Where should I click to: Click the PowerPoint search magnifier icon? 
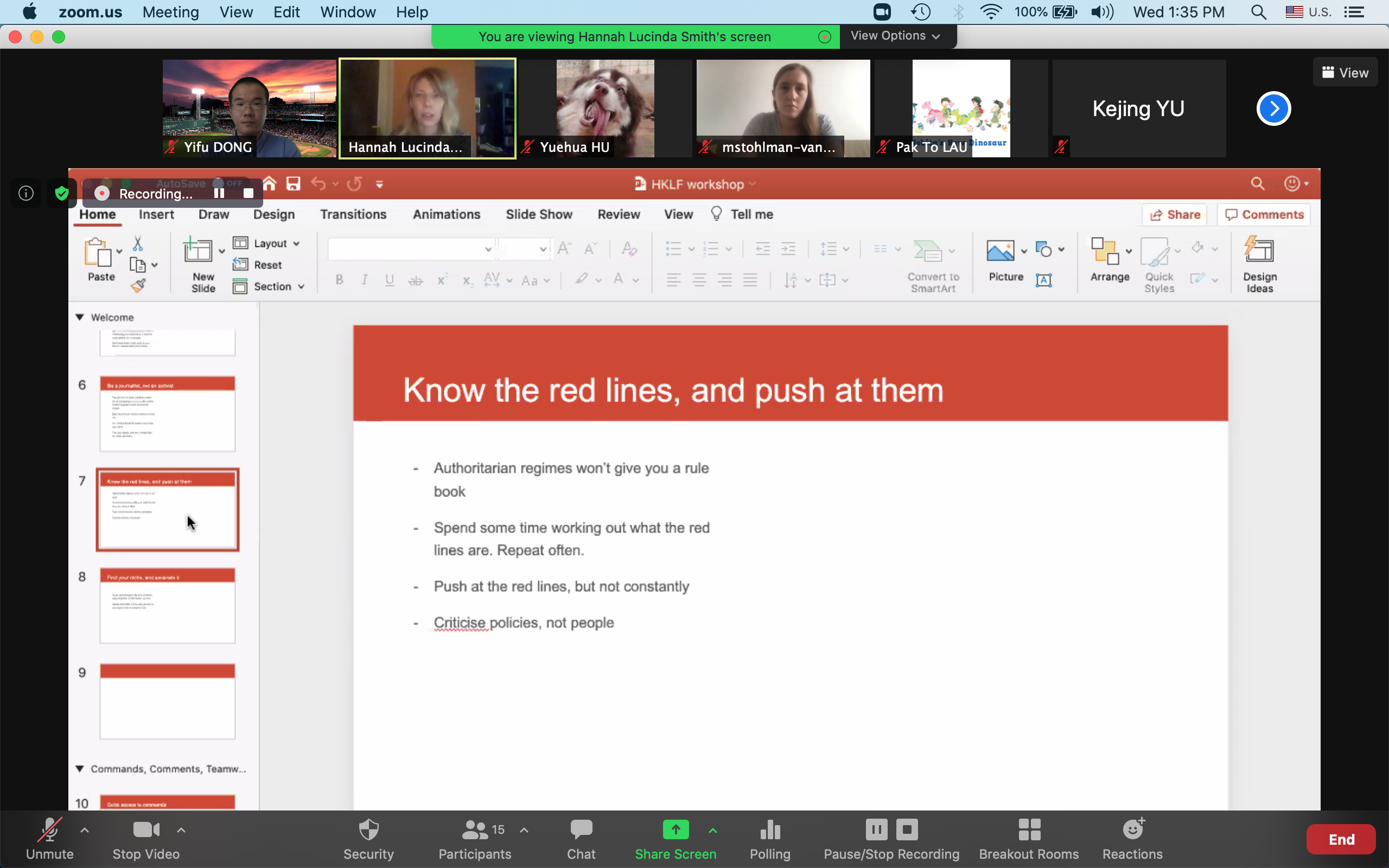[x=1258, y=184]
